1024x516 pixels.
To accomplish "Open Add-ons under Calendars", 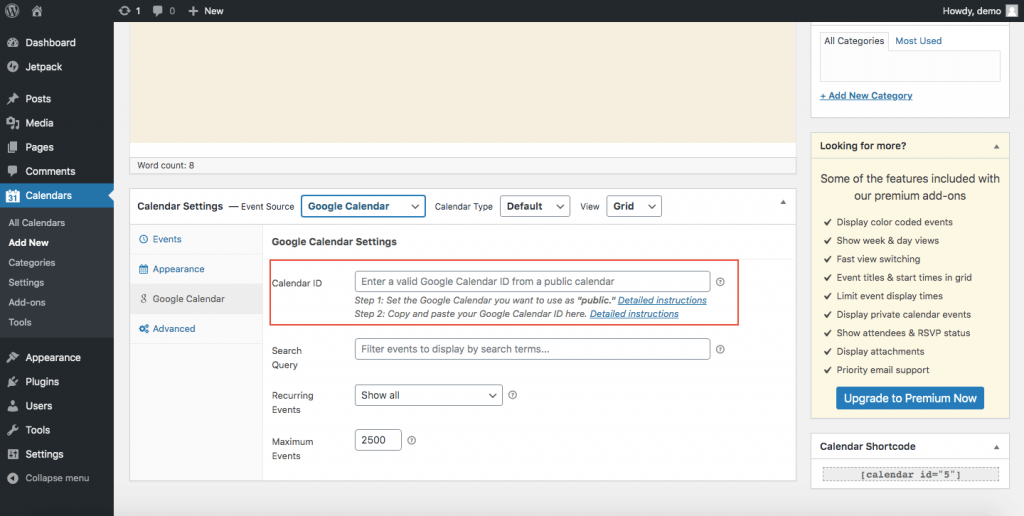I will [x=27, y=302].
